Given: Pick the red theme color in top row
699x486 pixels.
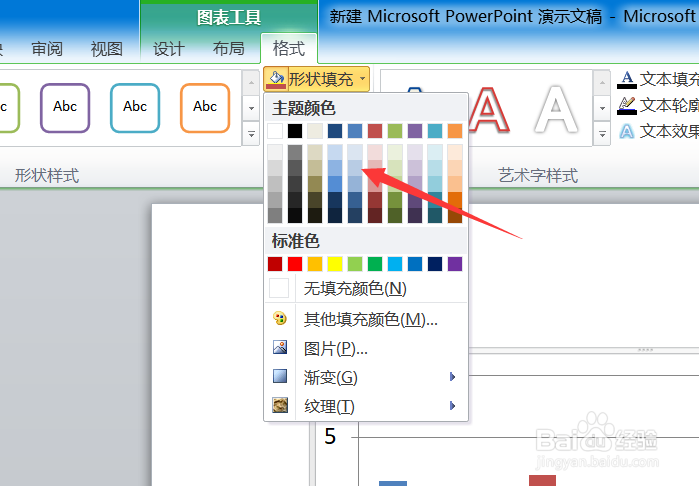Looking at the screenshot, I should (x=375, y=131).
